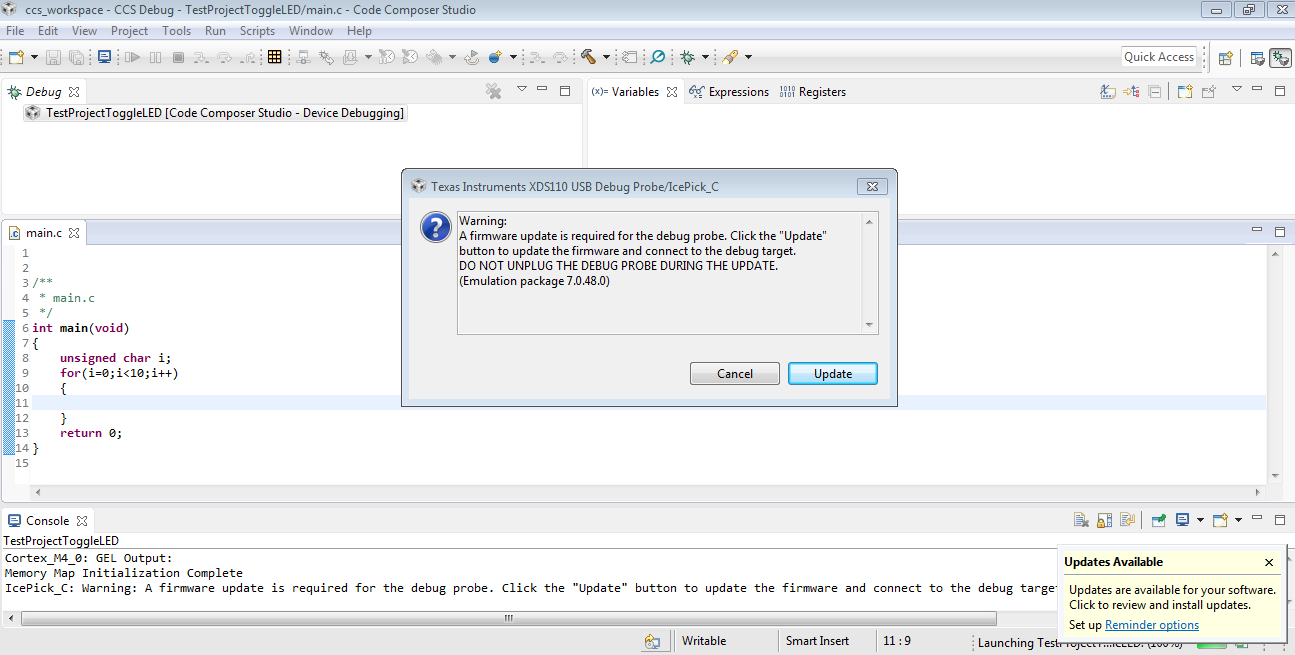Minimize the Console view
The image size is (1295, 655).
coord(1258,519)
